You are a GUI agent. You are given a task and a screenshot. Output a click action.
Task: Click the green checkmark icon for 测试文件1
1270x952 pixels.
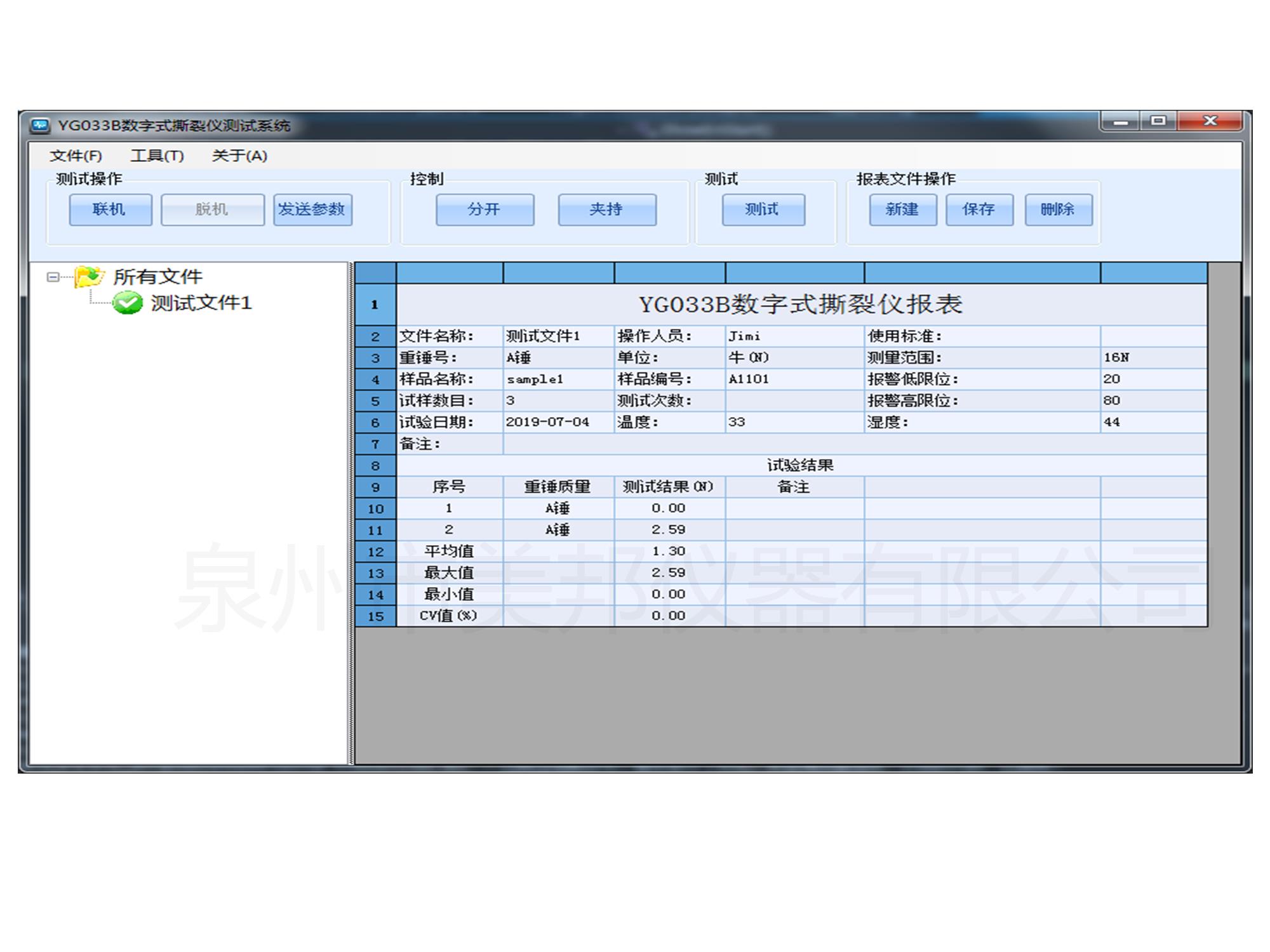tap(128, 303)
